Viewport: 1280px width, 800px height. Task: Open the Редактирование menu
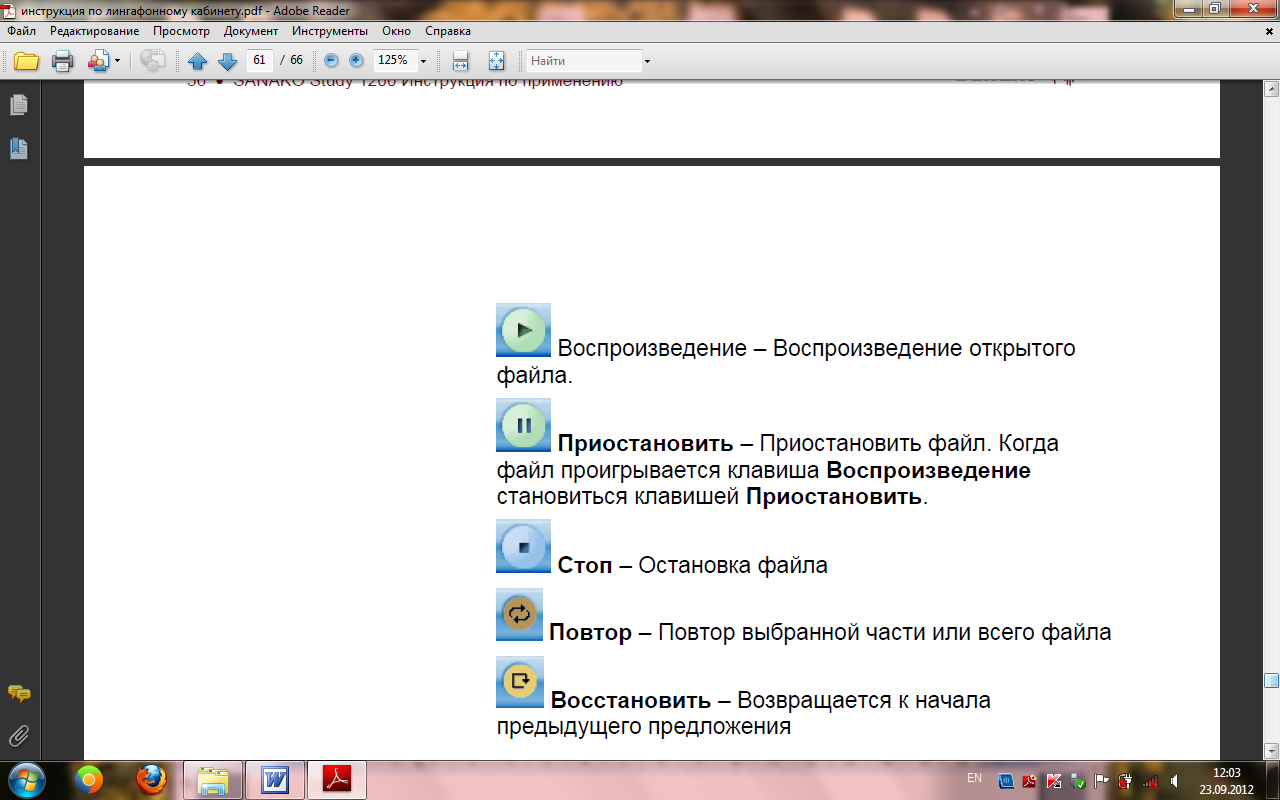(95, 31)
